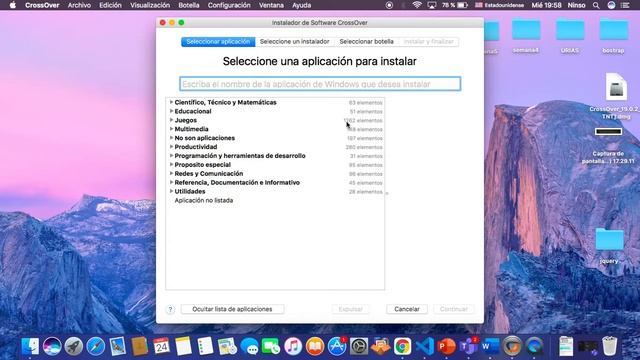Open FaceTime green icon in dock
The height and width of the screenshot is (360, 640).
(x=271, y=347)
